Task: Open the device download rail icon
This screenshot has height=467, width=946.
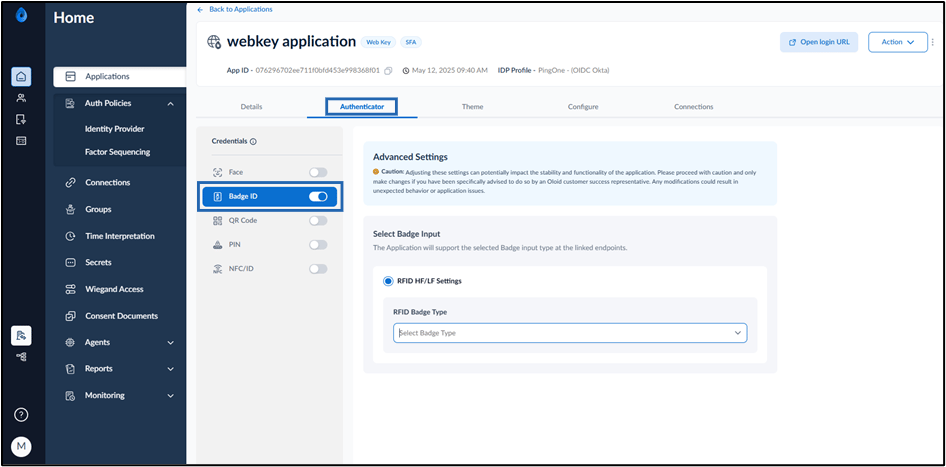Action: (x=21, y=119)
